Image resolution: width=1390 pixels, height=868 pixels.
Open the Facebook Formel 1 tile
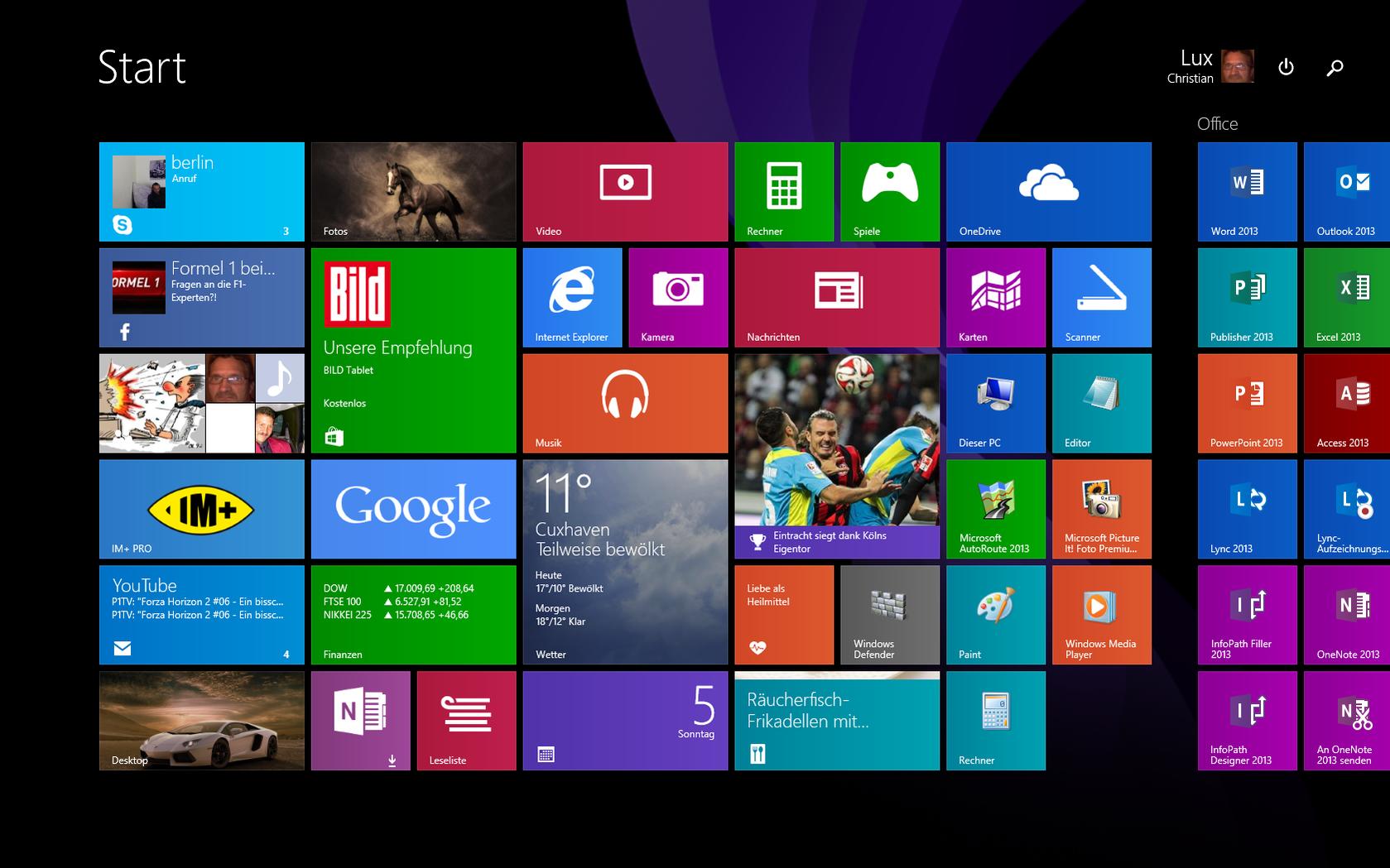pos(202,298)
